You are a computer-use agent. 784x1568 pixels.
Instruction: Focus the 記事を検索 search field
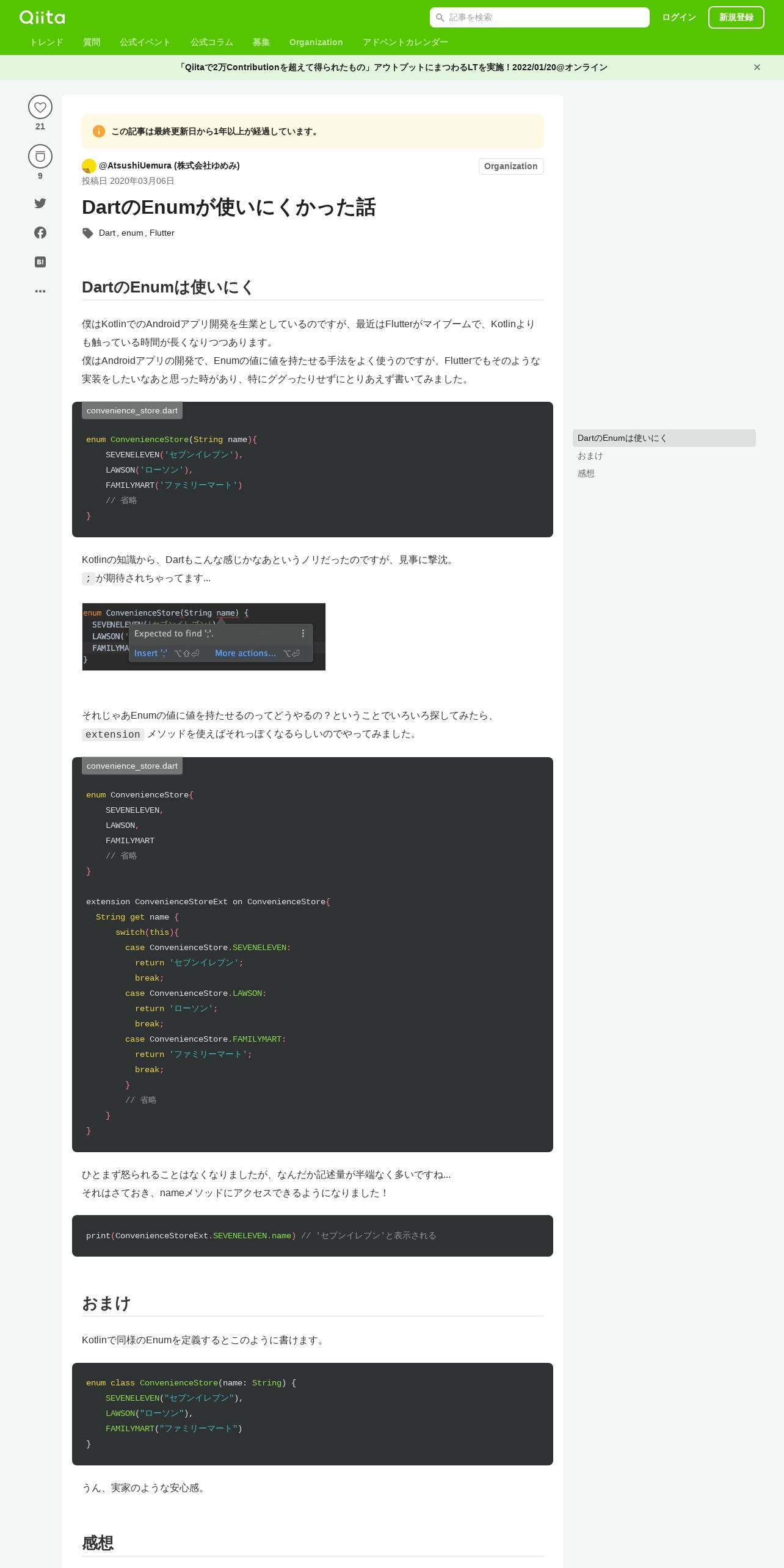(540, 18)
